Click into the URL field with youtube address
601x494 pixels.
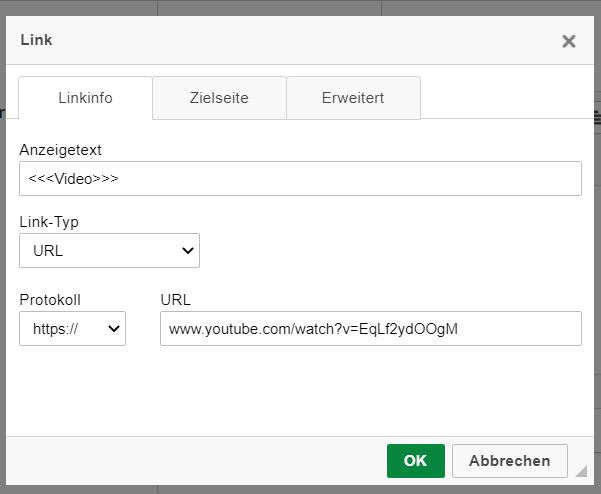pyautogui.click(x=371, y=328)
